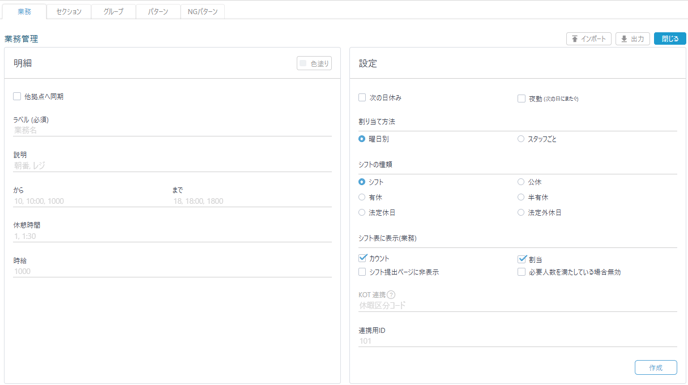Click the ラベル 業務名 input field
This screenshot has height=385, width=688.
[x=172, y=130]
